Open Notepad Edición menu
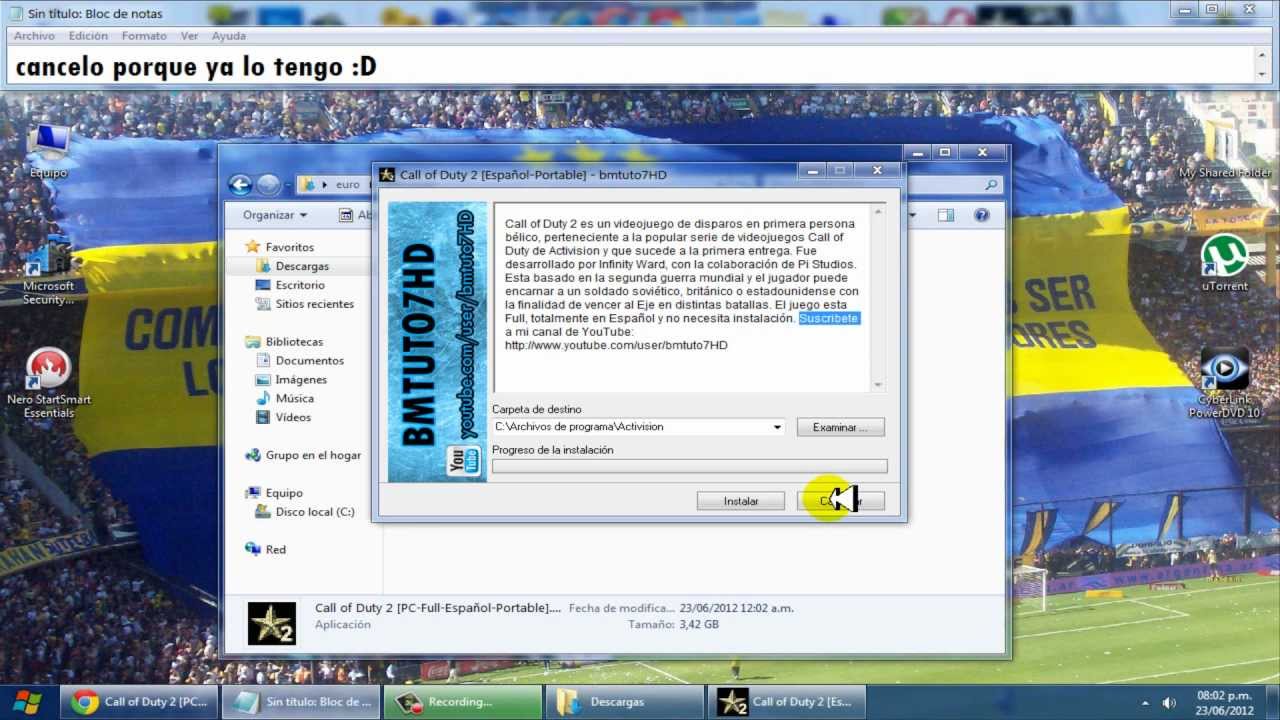 click(88, 36)
